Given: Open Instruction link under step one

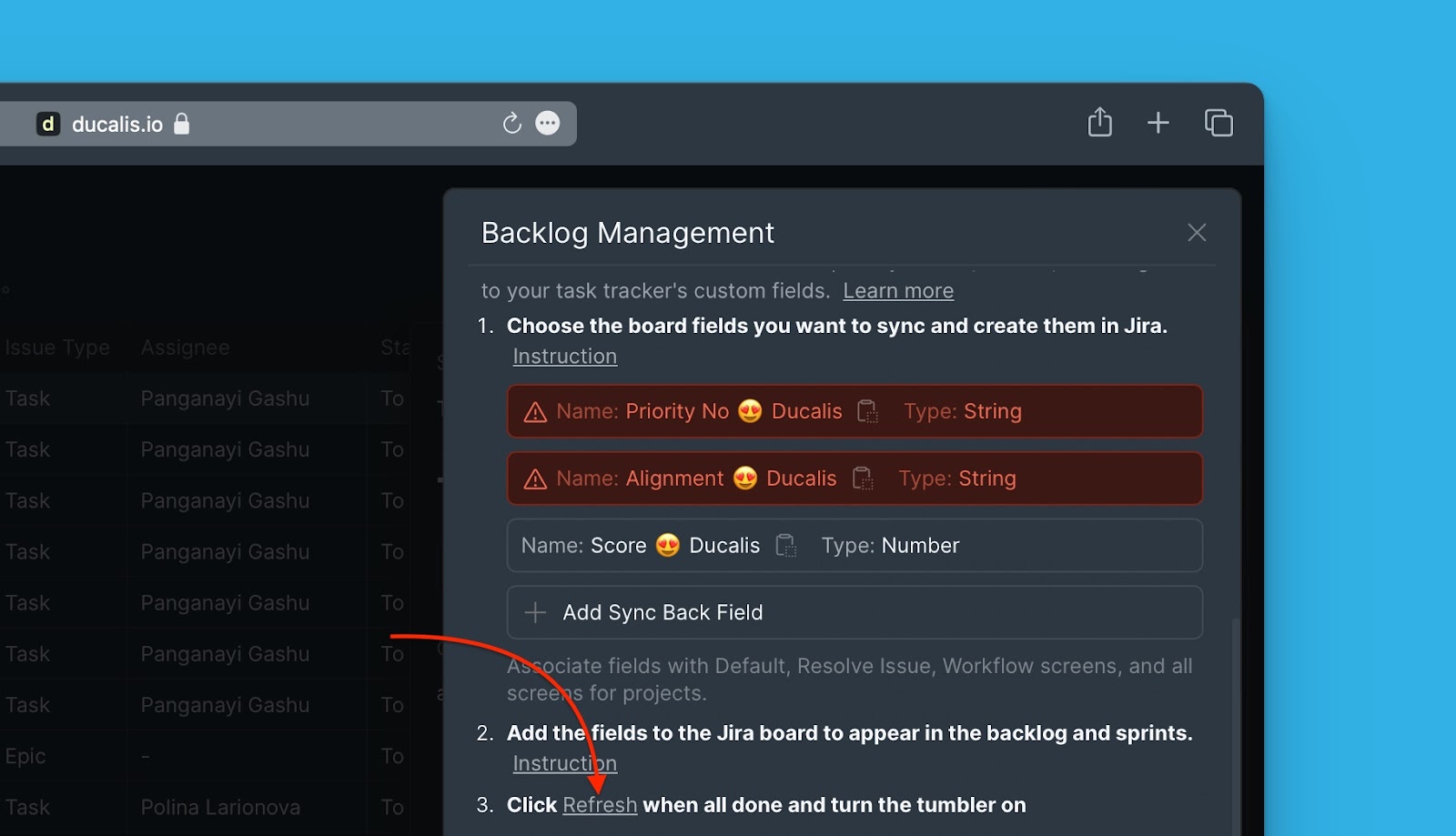Looking at the screenshot, I should pyautogui.click(x=564, y=357).
